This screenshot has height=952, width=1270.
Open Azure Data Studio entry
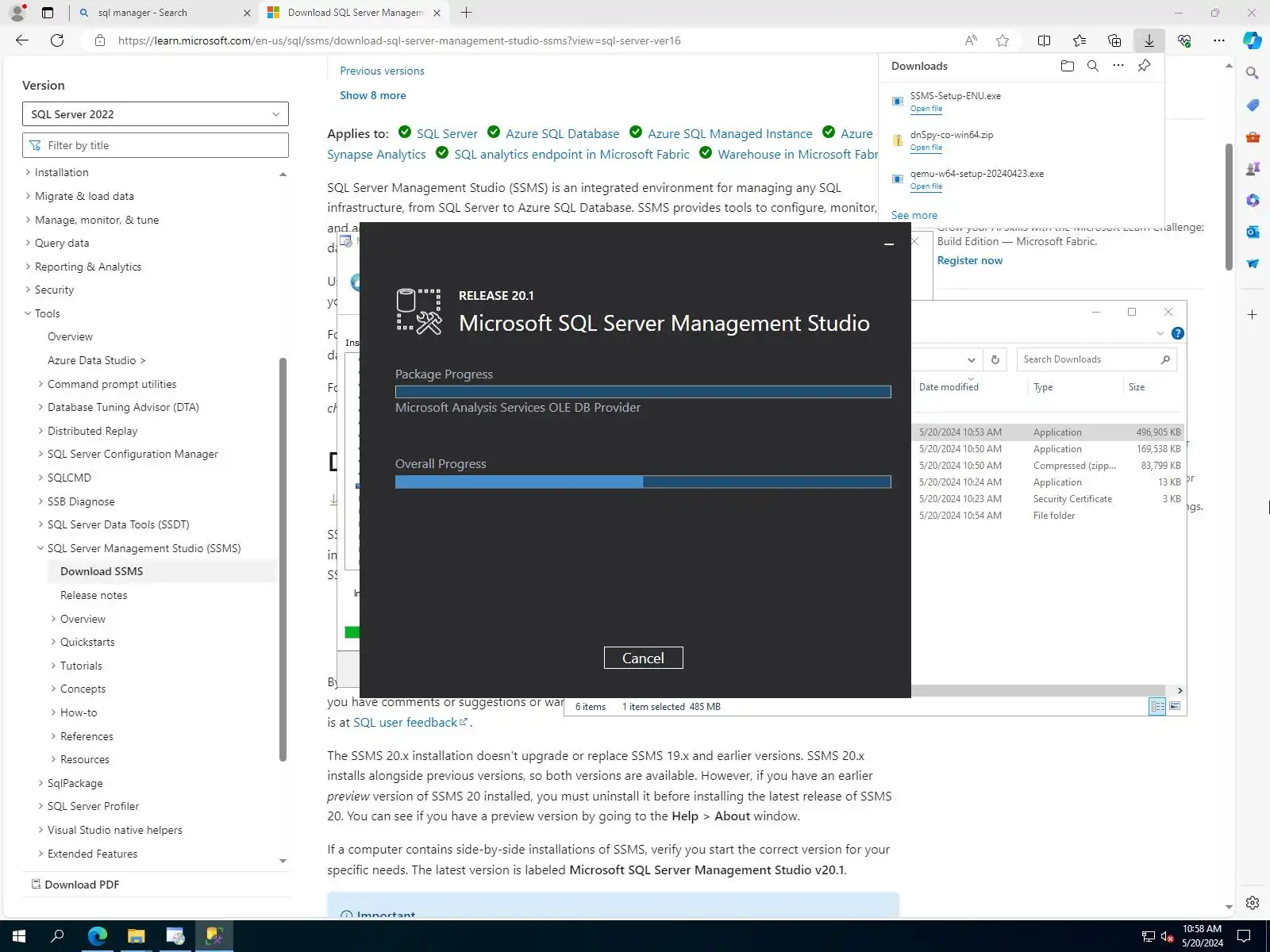point(96,360)
